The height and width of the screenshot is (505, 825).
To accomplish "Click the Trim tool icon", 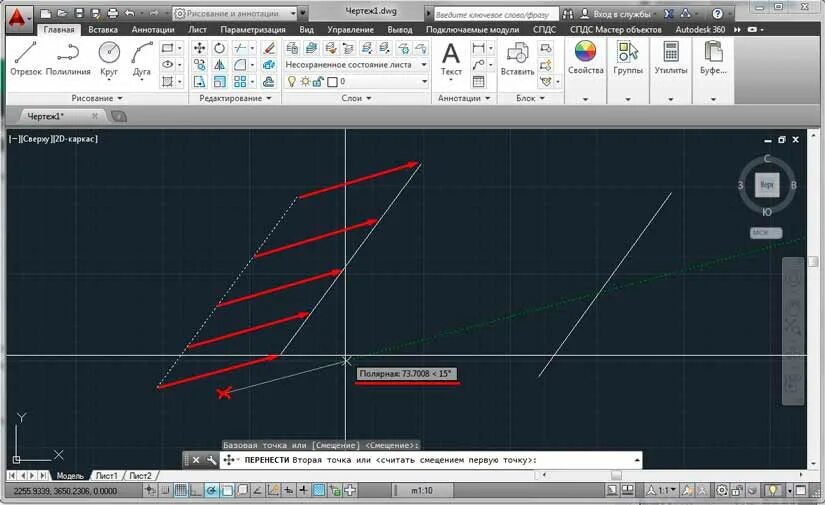I will pos(240,48).
